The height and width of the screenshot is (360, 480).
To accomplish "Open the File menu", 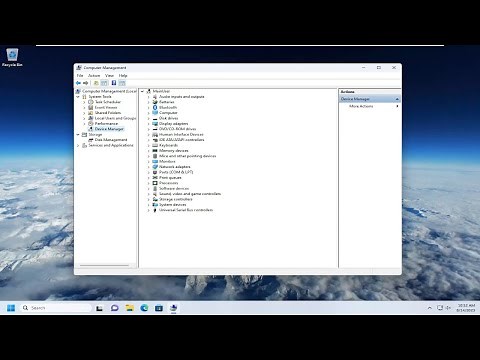I will tap(80, 76).
